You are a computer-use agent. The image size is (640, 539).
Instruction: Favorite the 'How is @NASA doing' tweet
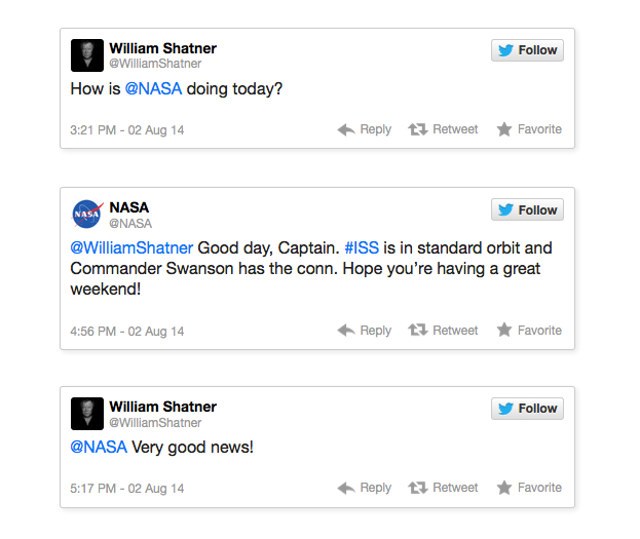[529, 129]
